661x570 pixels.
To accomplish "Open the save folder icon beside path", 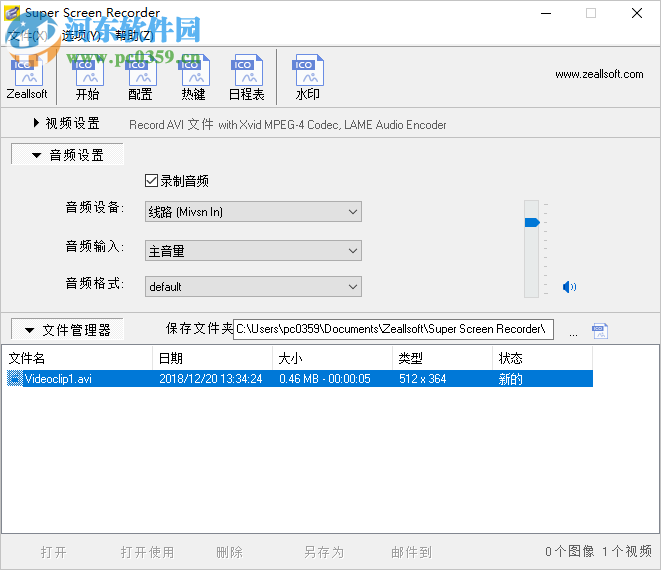I will tap(600, 331).
